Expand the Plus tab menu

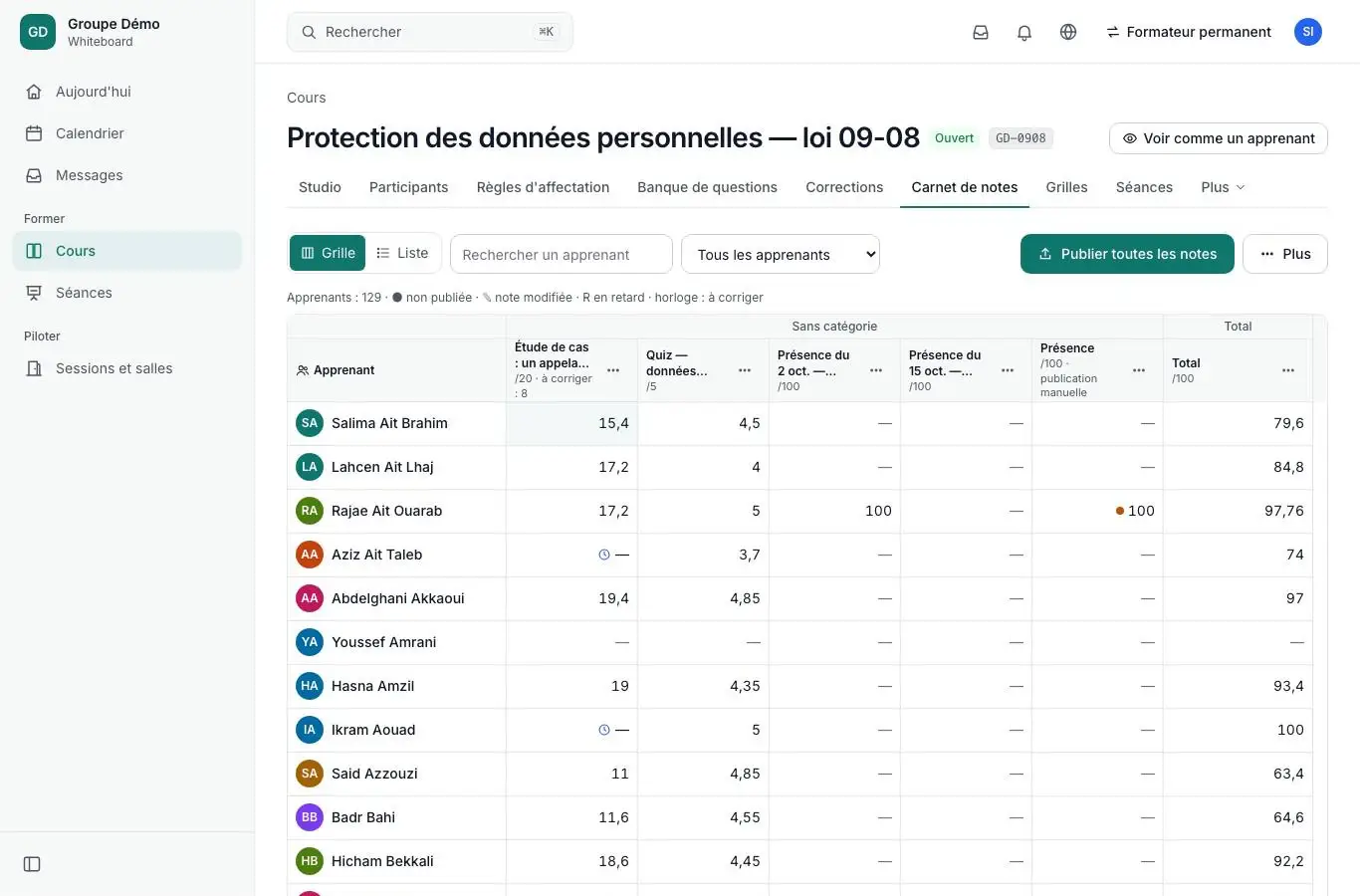(1223, 187)
